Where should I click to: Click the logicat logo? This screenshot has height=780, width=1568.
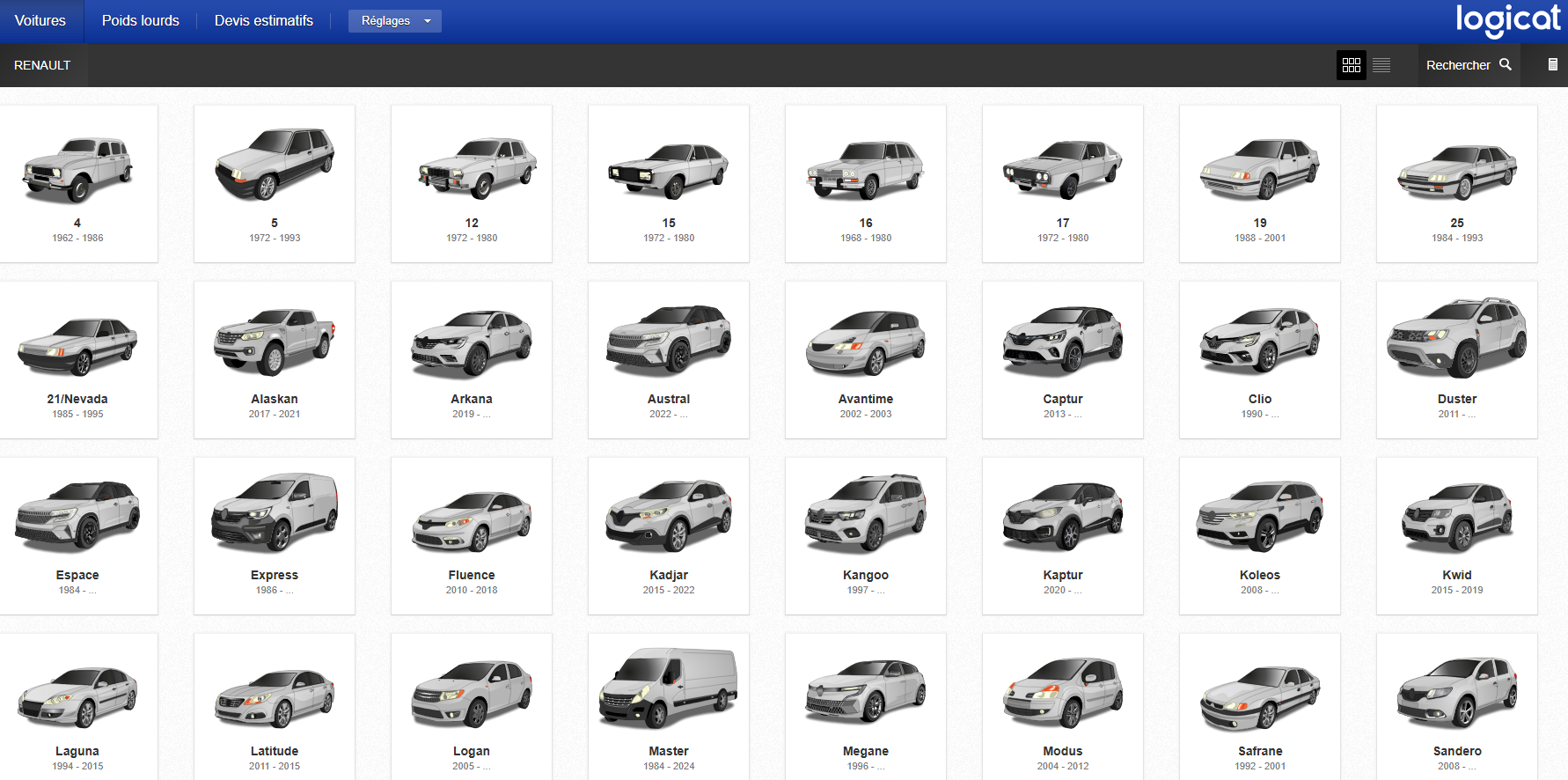[x=1507, y=20]
